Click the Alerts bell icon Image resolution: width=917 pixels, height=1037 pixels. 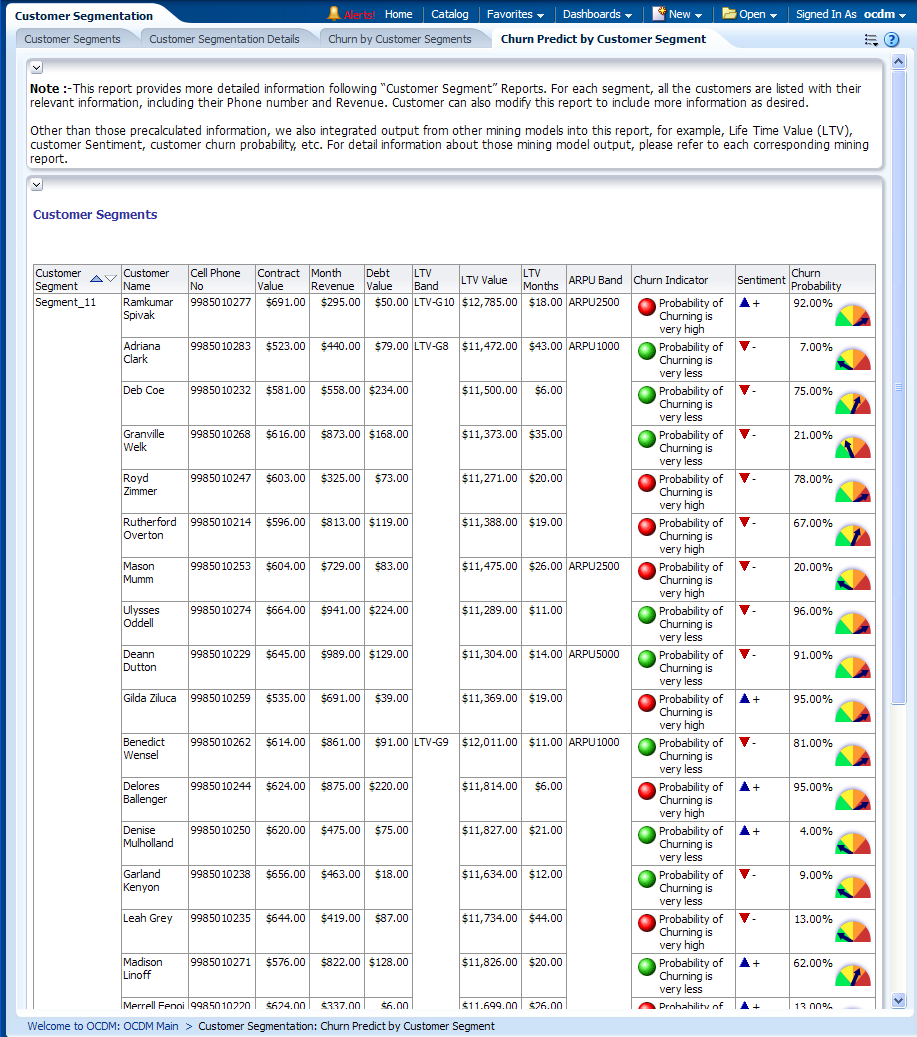click(334, 14)
